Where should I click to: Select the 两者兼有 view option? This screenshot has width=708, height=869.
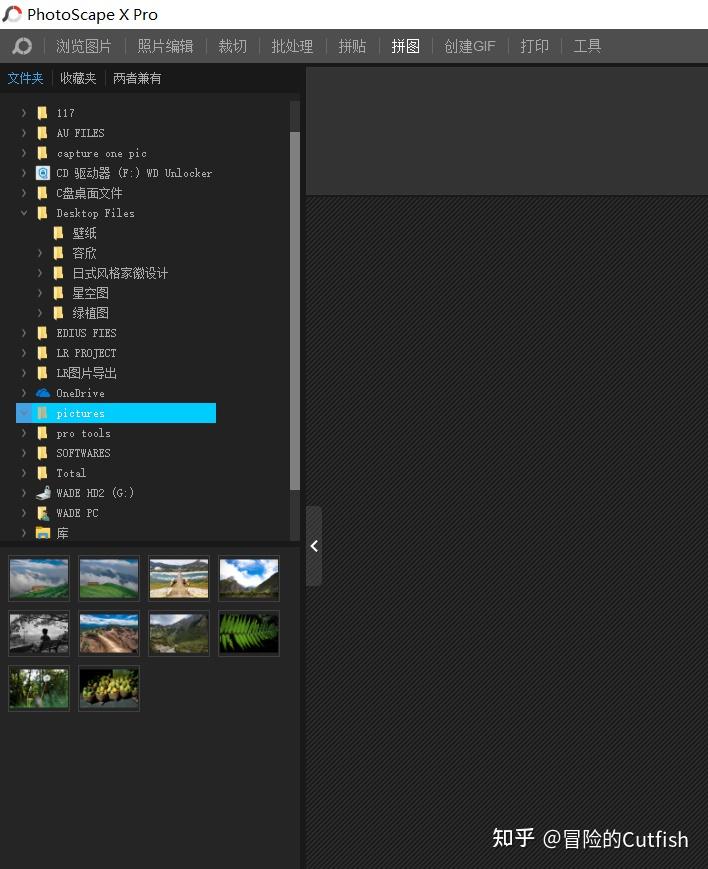click(137, 78)
